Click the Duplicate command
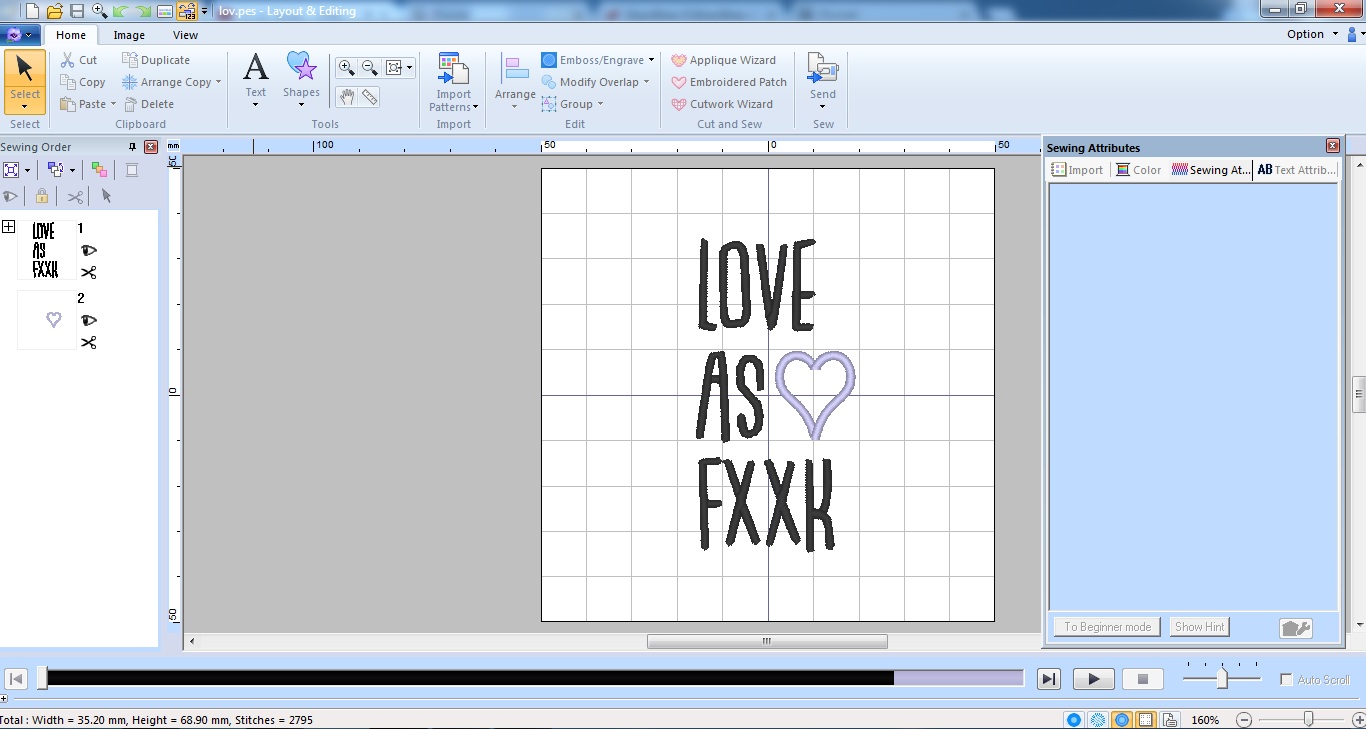The image size is (1366, 729). 156,60
